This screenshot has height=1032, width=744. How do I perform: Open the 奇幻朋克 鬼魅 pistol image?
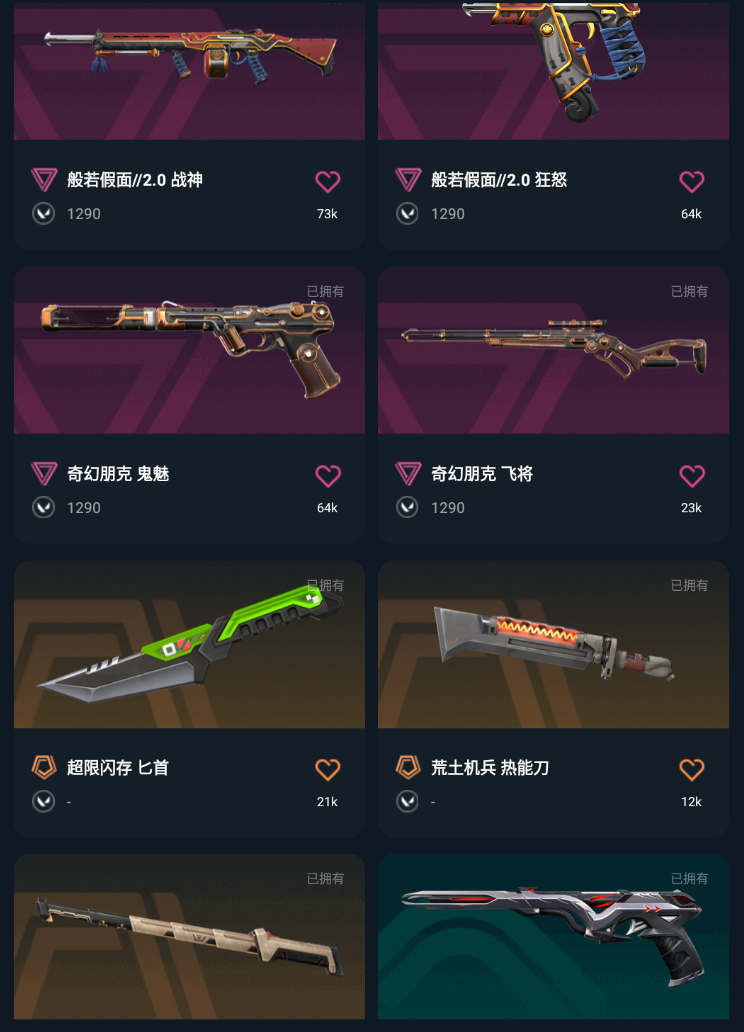(x=190, y=350)
